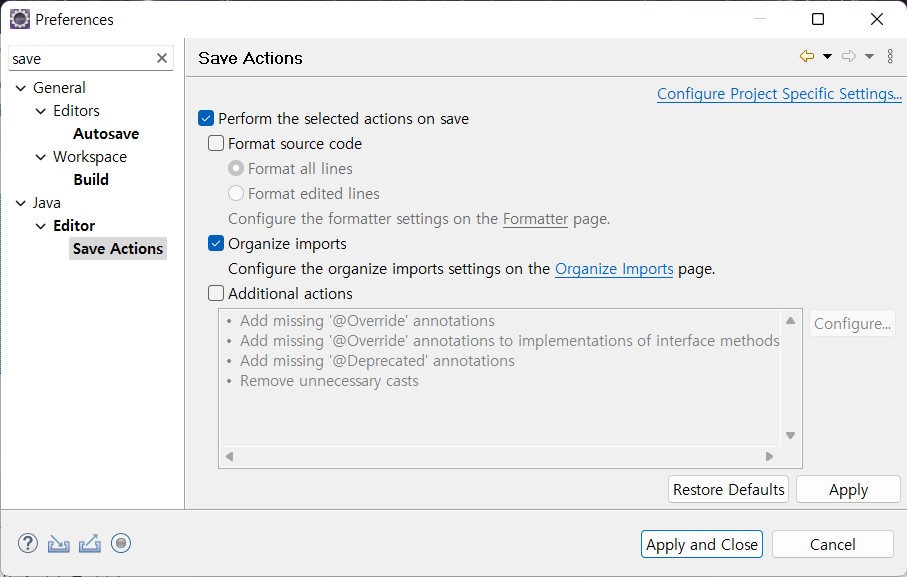Uncheck Organize imports option
Viewport: 907px width, 577px height.
216,243
